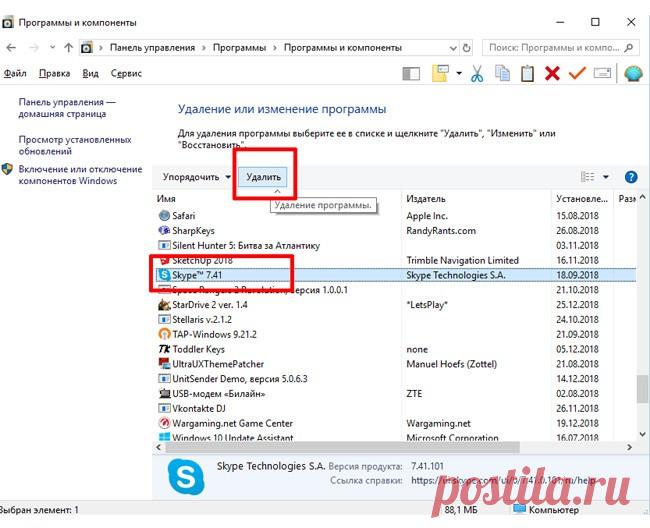Click the clipboard Paste icon
The width and height of the screenshot is (650, 528).
tap(526, 73)
